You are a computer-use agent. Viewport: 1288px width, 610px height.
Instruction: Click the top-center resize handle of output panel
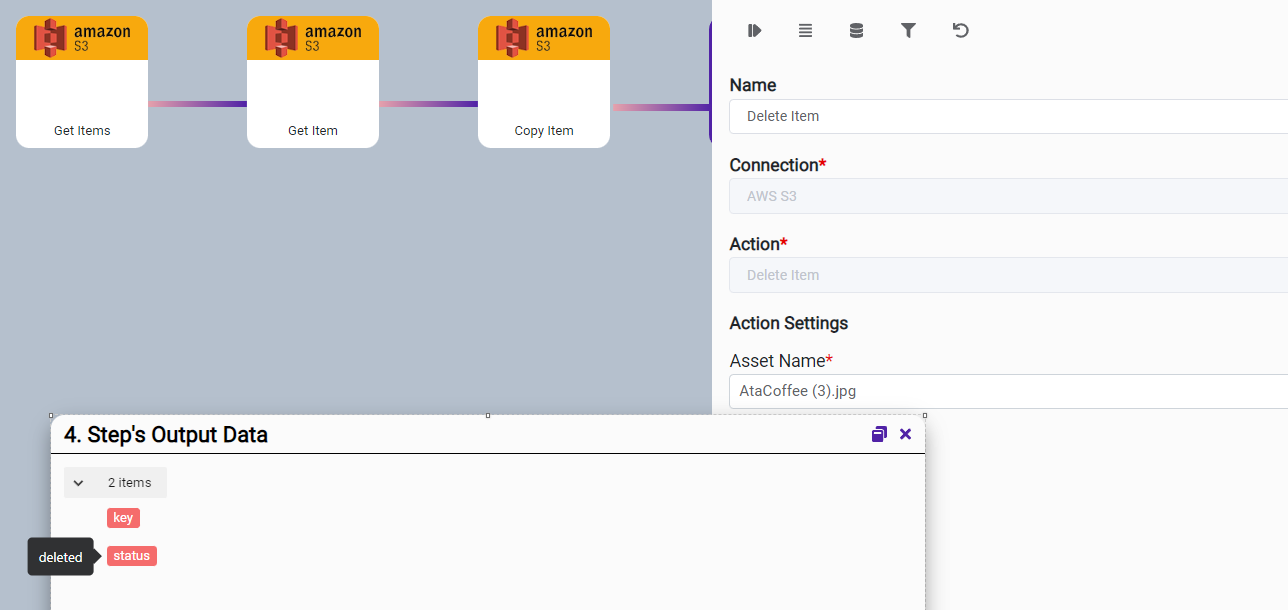coord(488,415)
